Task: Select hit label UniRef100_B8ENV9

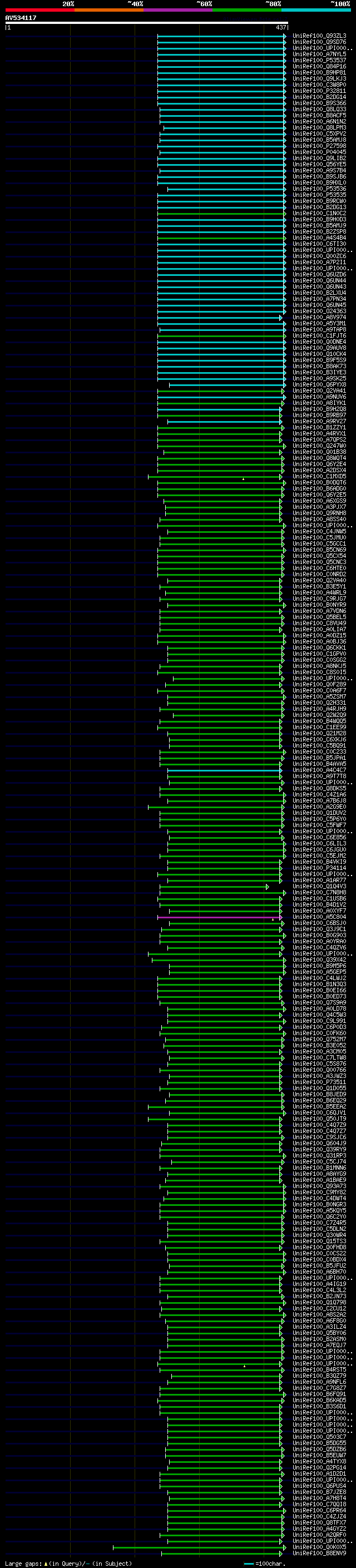Action: click(319, 1554)
